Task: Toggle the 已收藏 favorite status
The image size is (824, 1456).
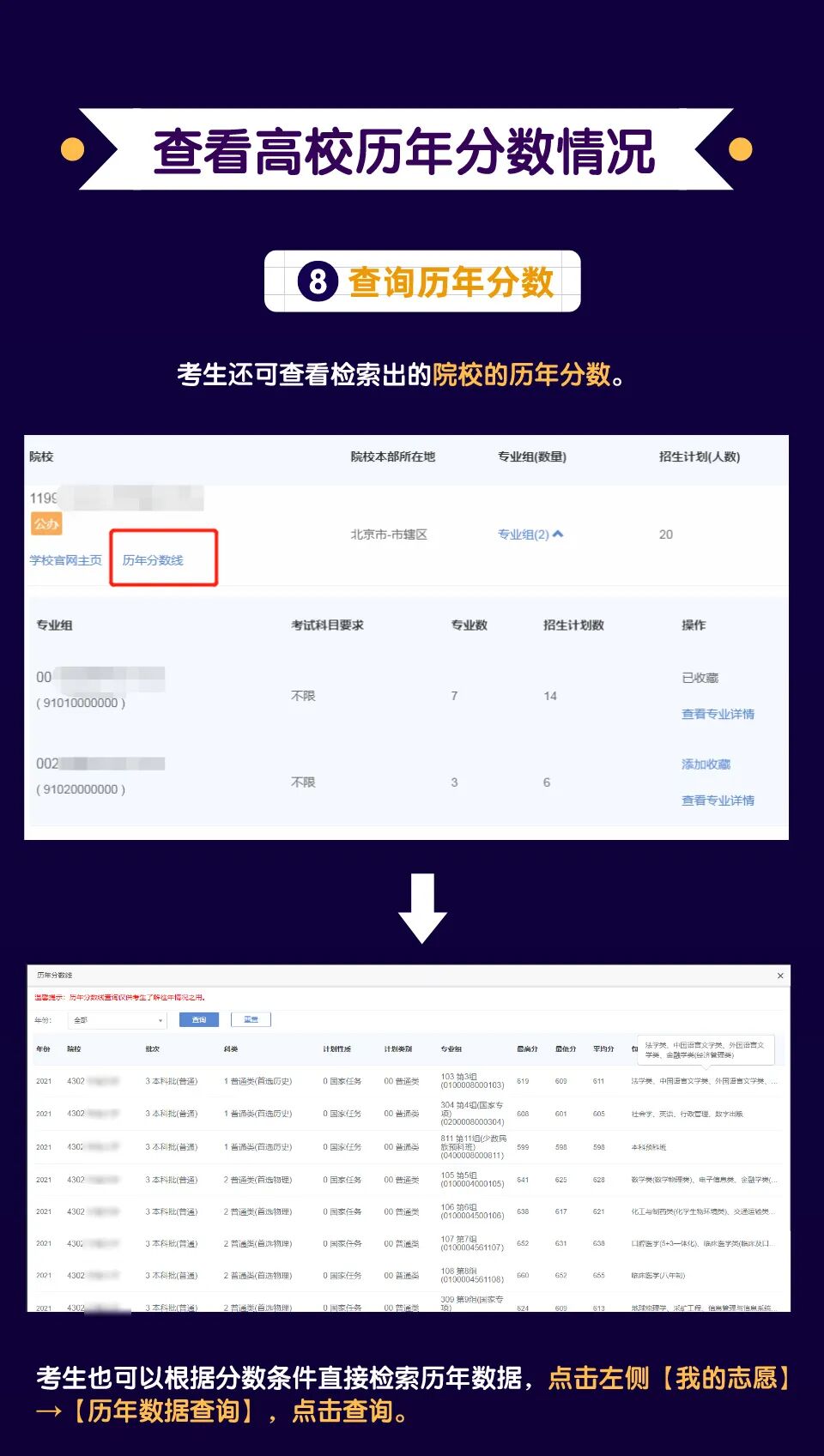Action: pos(700,678)
